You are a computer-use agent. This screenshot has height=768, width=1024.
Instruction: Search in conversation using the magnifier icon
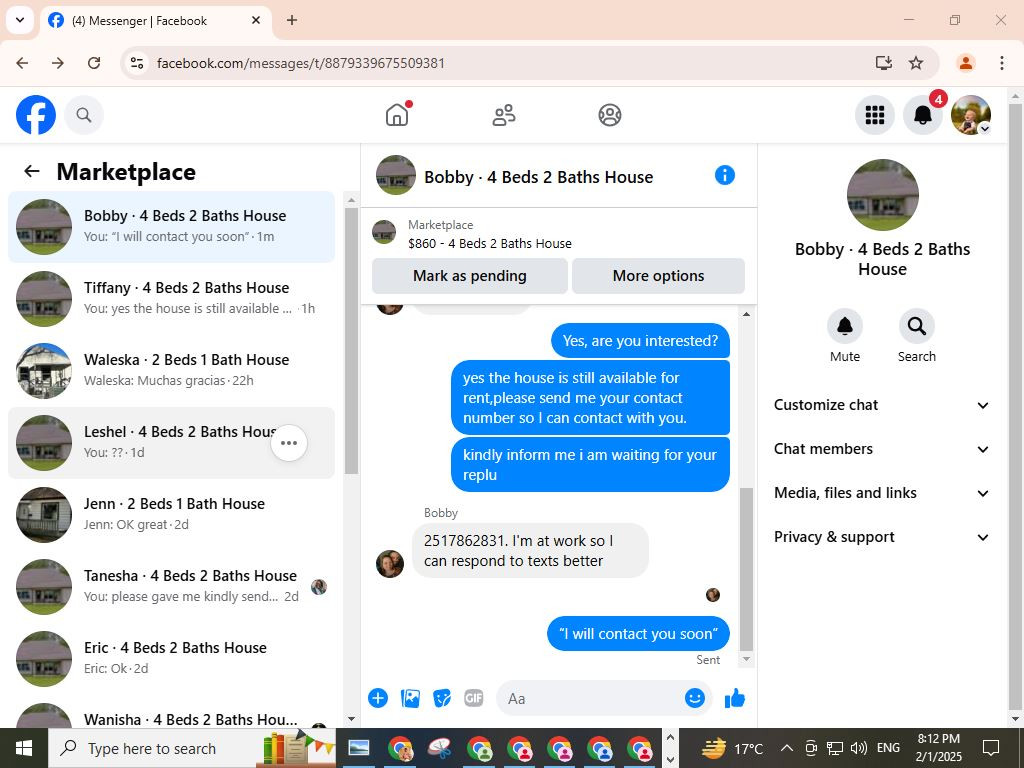pyautogui.click(x=916, y=326)
